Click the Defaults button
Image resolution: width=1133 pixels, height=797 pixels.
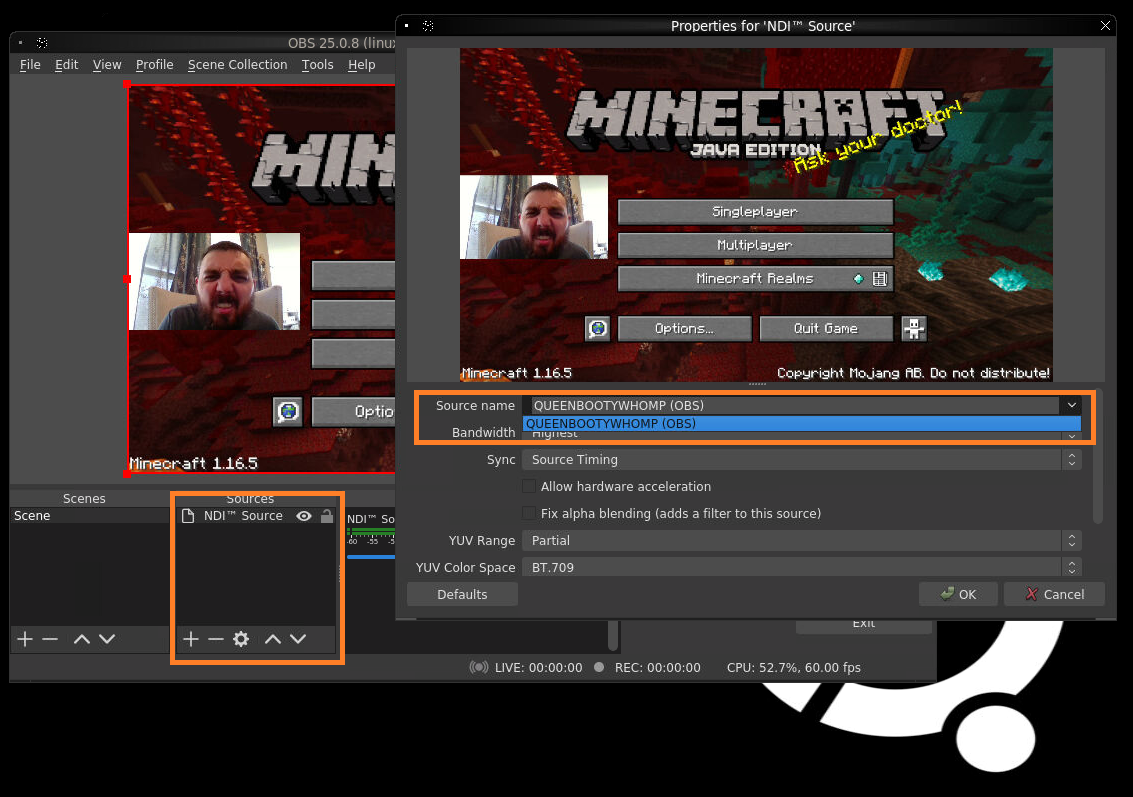coord(462,594)
